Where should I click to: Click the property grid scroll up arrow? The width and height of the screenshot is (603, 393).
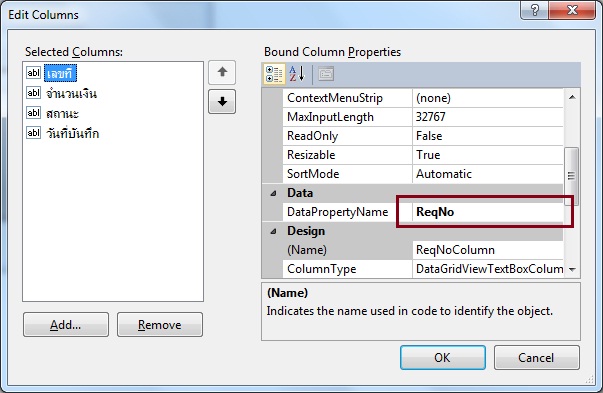point(572,97)
